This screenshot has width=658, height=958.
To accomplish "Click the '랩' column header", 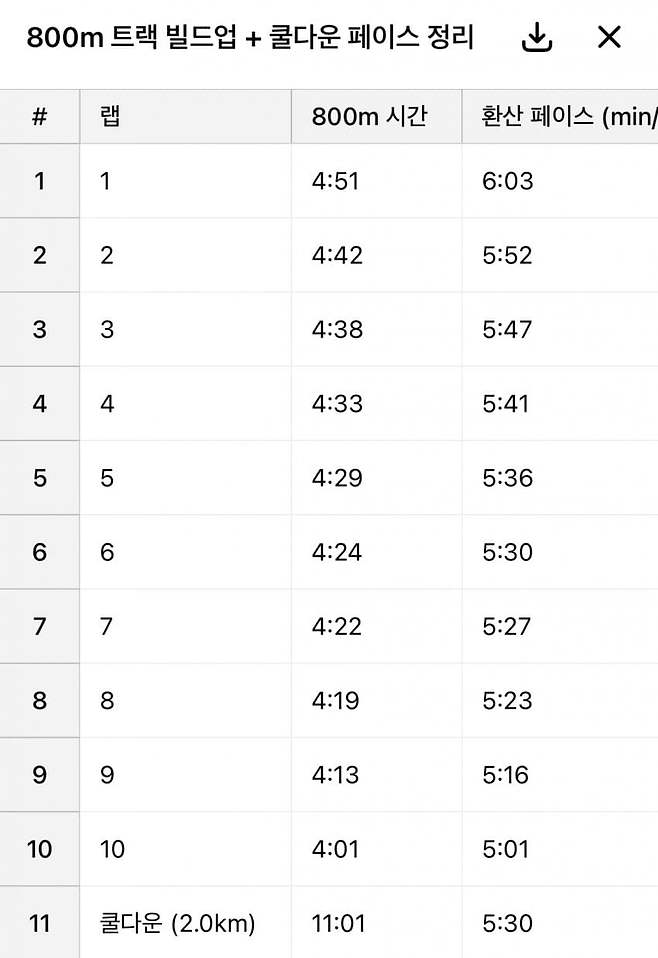I will (185, 117).
